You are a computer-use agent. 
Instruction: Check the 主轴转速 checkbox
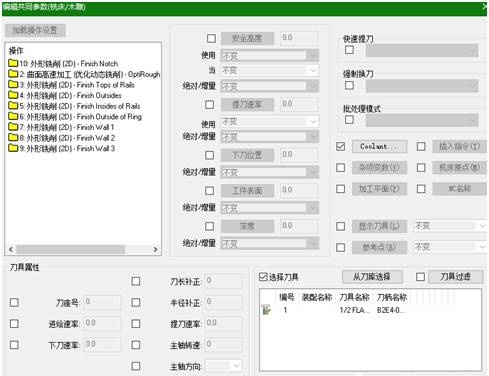pos(136,345)
